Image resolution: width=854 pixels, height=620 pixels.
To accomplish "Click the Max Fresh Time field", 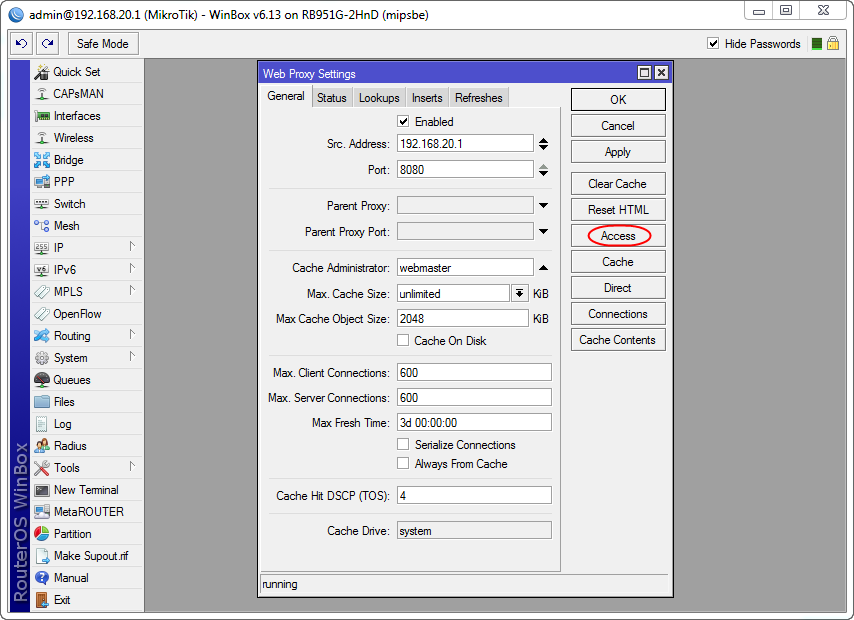I will pyautogui.click(x=474, y=423).
